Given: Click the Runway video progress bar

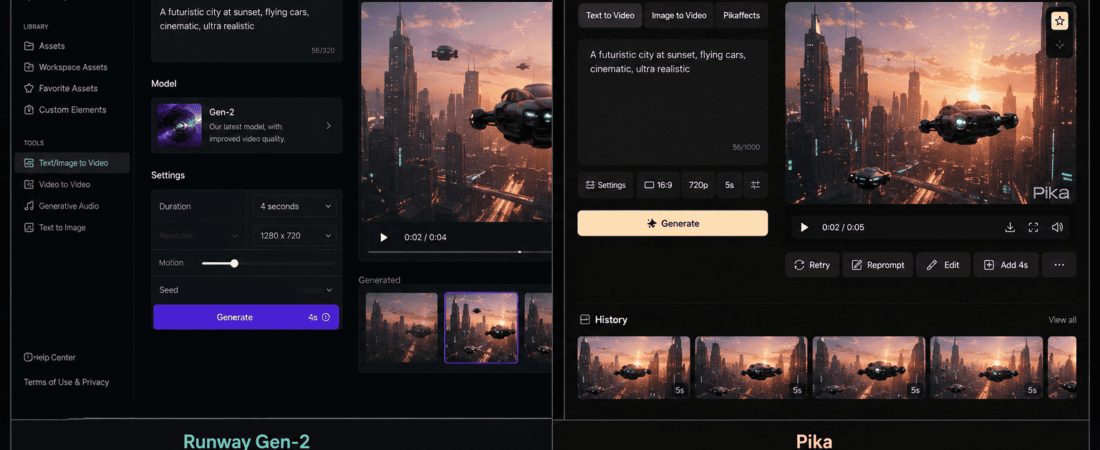Looking at the screenshot, I should tap(460, 251).
